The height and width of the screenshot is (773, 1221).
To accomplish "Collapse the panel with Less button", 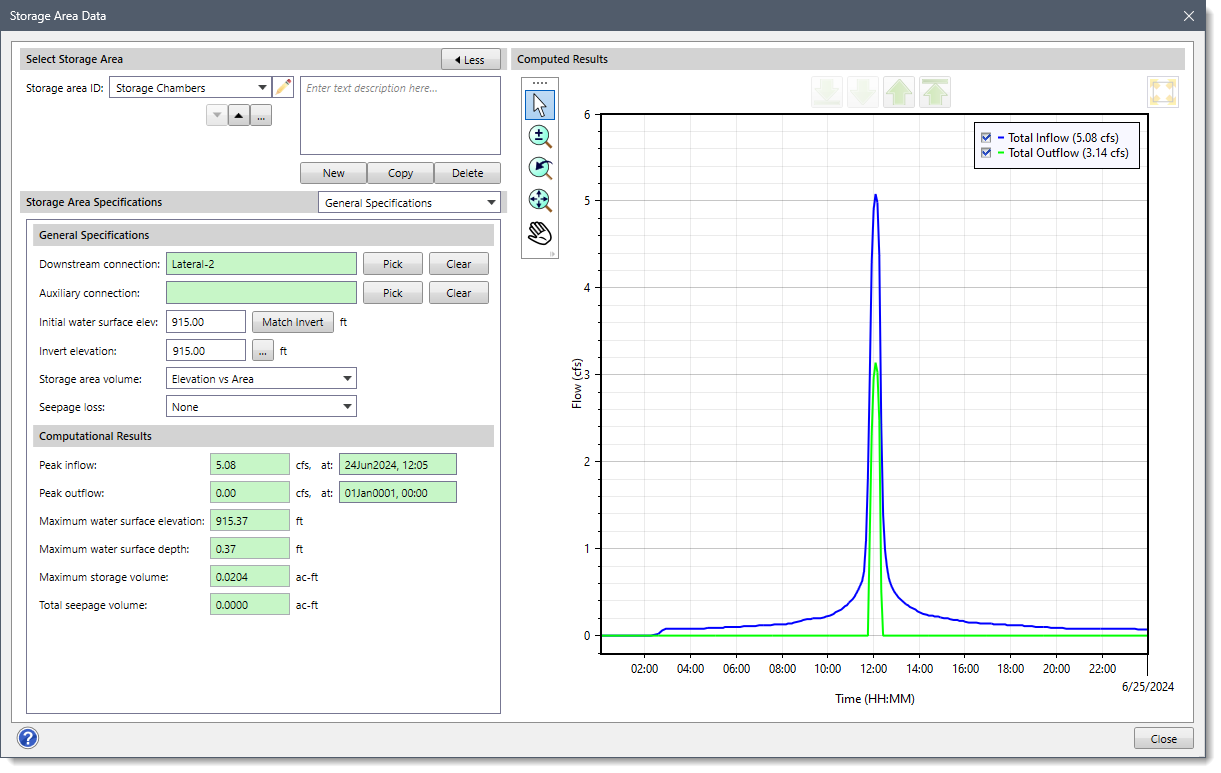I will click(470, 60).
